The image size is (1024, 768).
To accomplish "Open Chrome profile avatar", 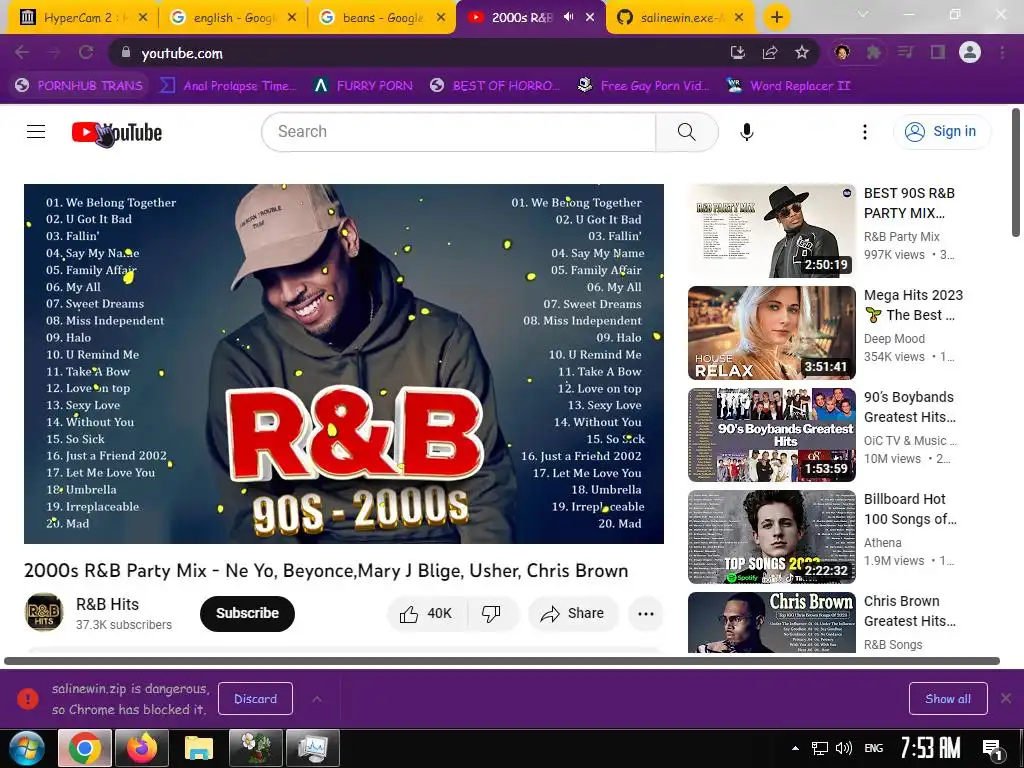I will (x=970, y=52).
